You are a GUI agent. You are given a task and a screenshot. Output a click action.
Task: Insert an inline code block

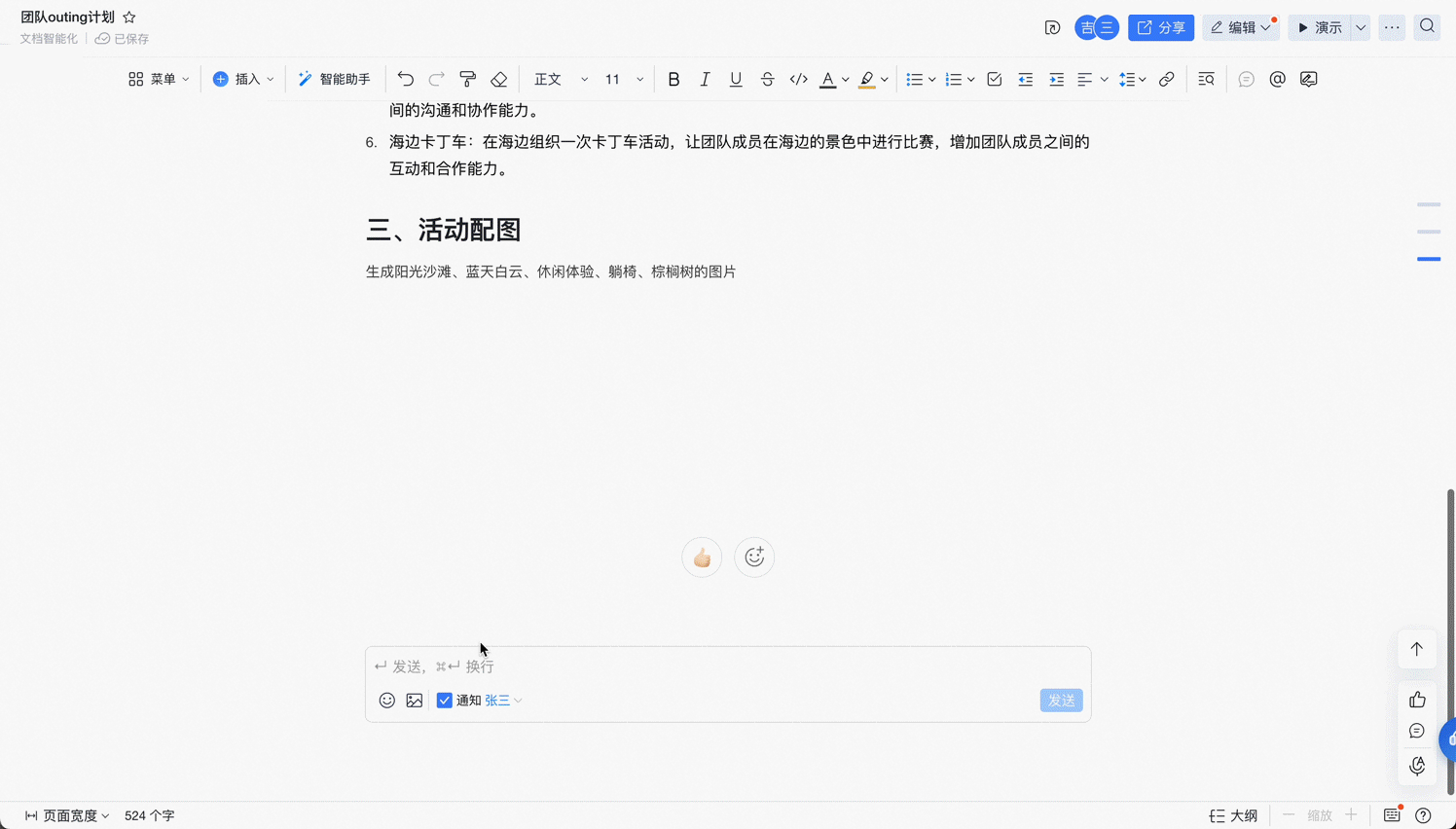[798, 79]
